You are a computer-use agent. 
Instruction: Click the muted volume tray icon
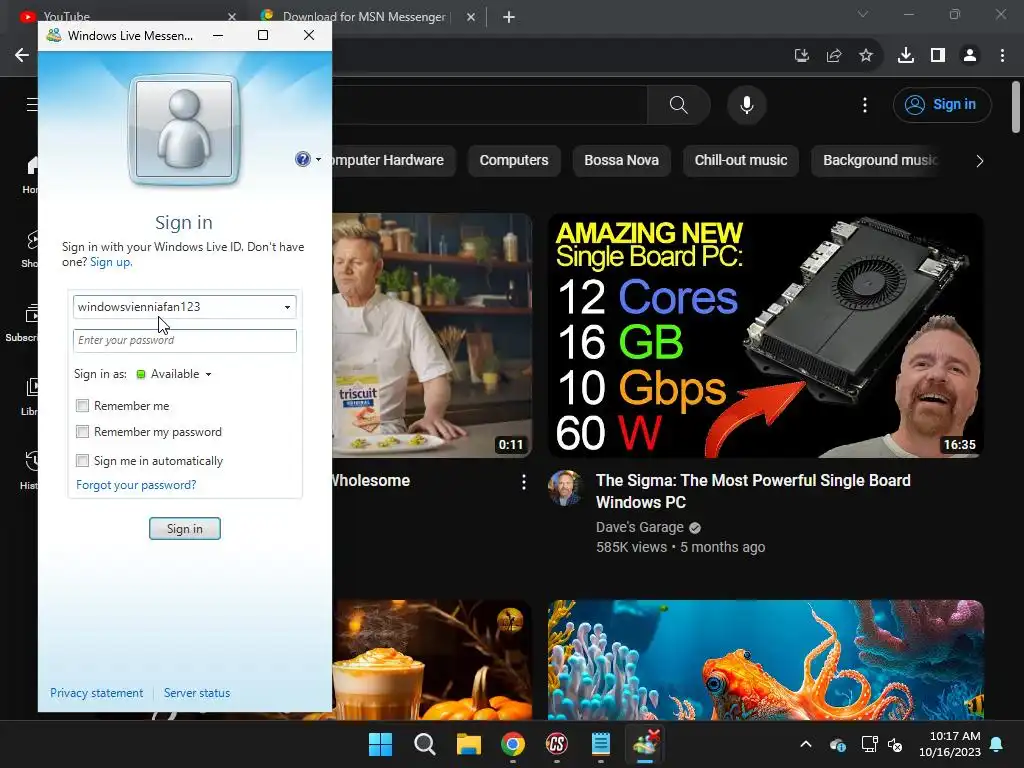[895, 744]
